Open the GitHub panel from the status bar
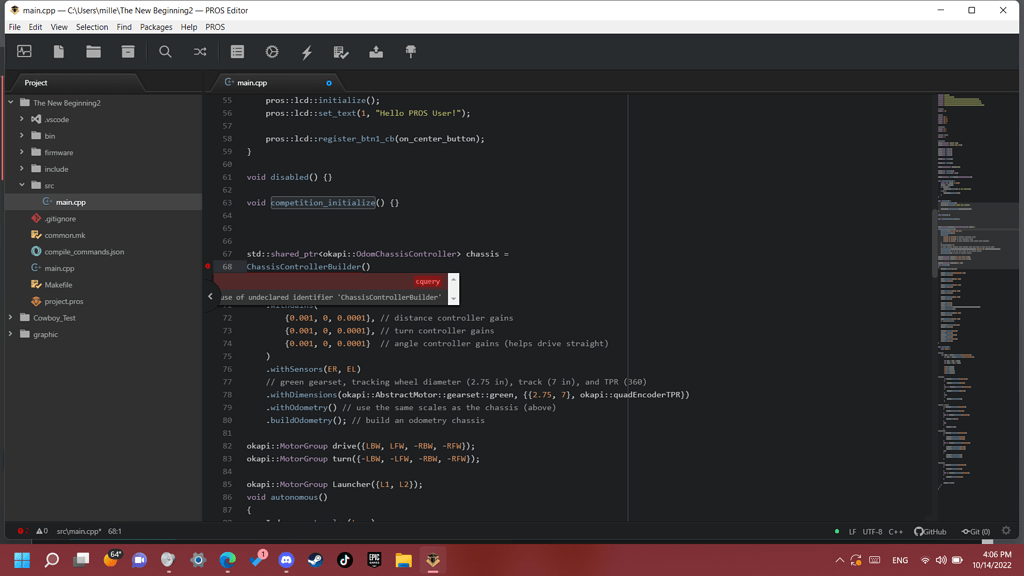Screen dimensions: 1024x576 coord(930,531)
